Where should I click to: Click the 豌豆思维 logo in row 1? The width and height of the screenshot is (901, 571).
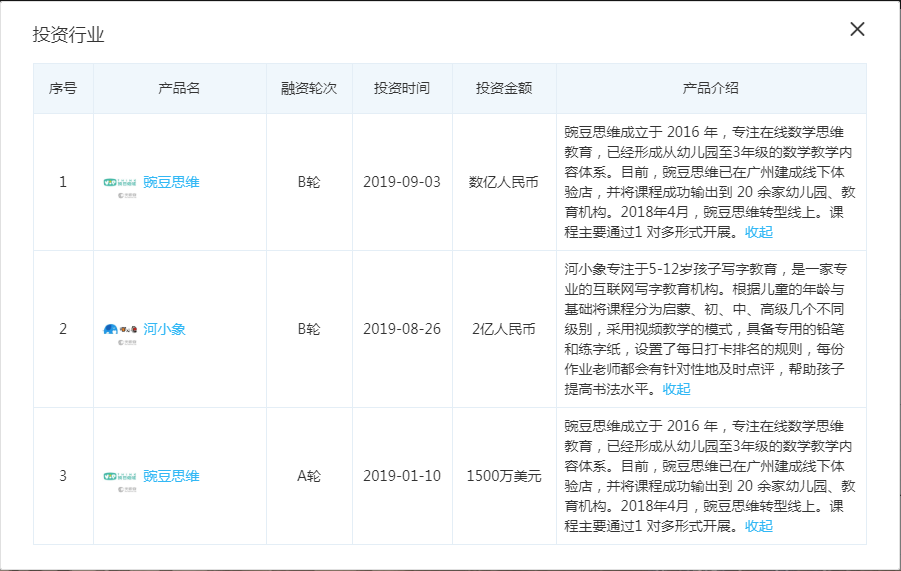120,183
